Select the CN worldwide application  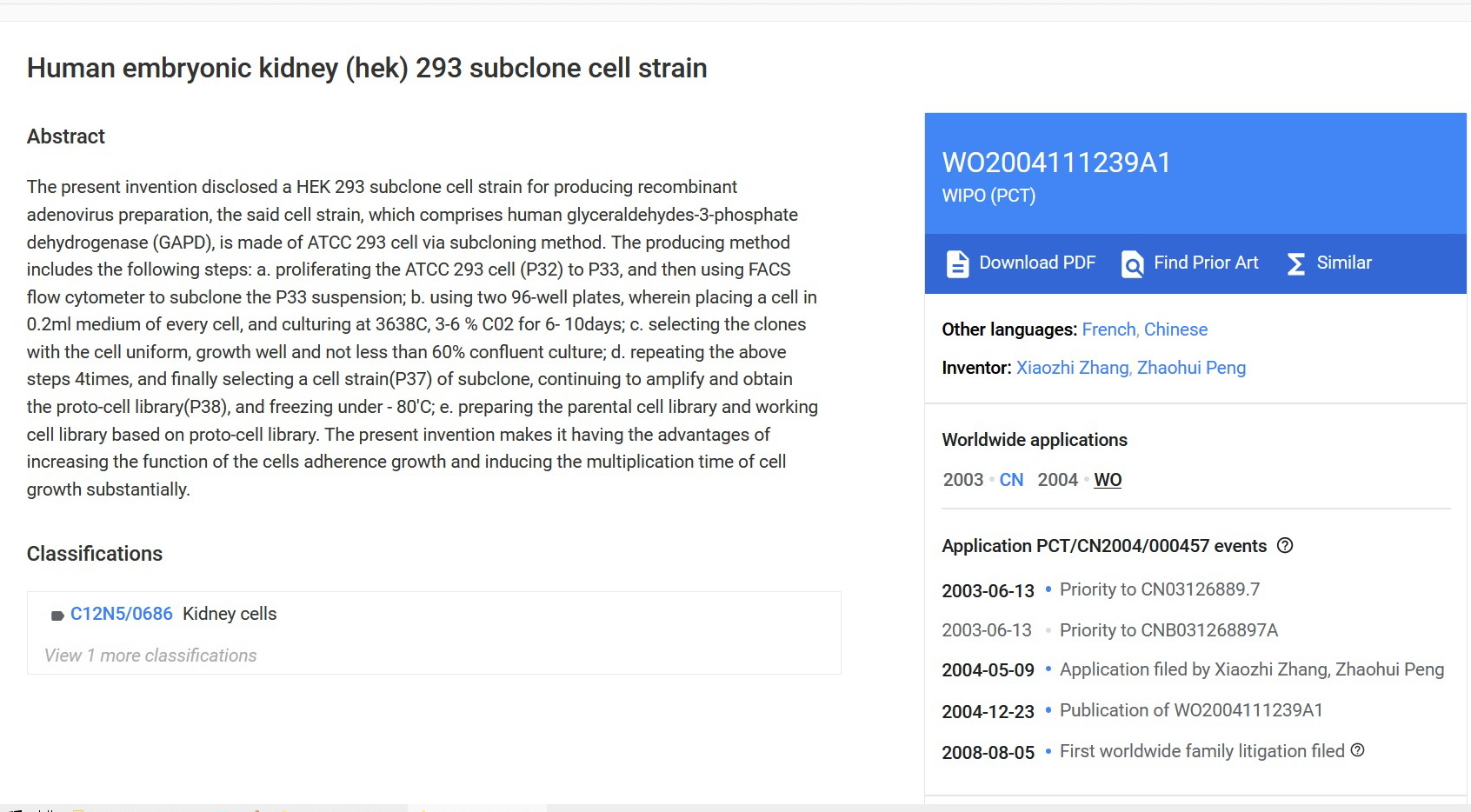coord(1011,480)
